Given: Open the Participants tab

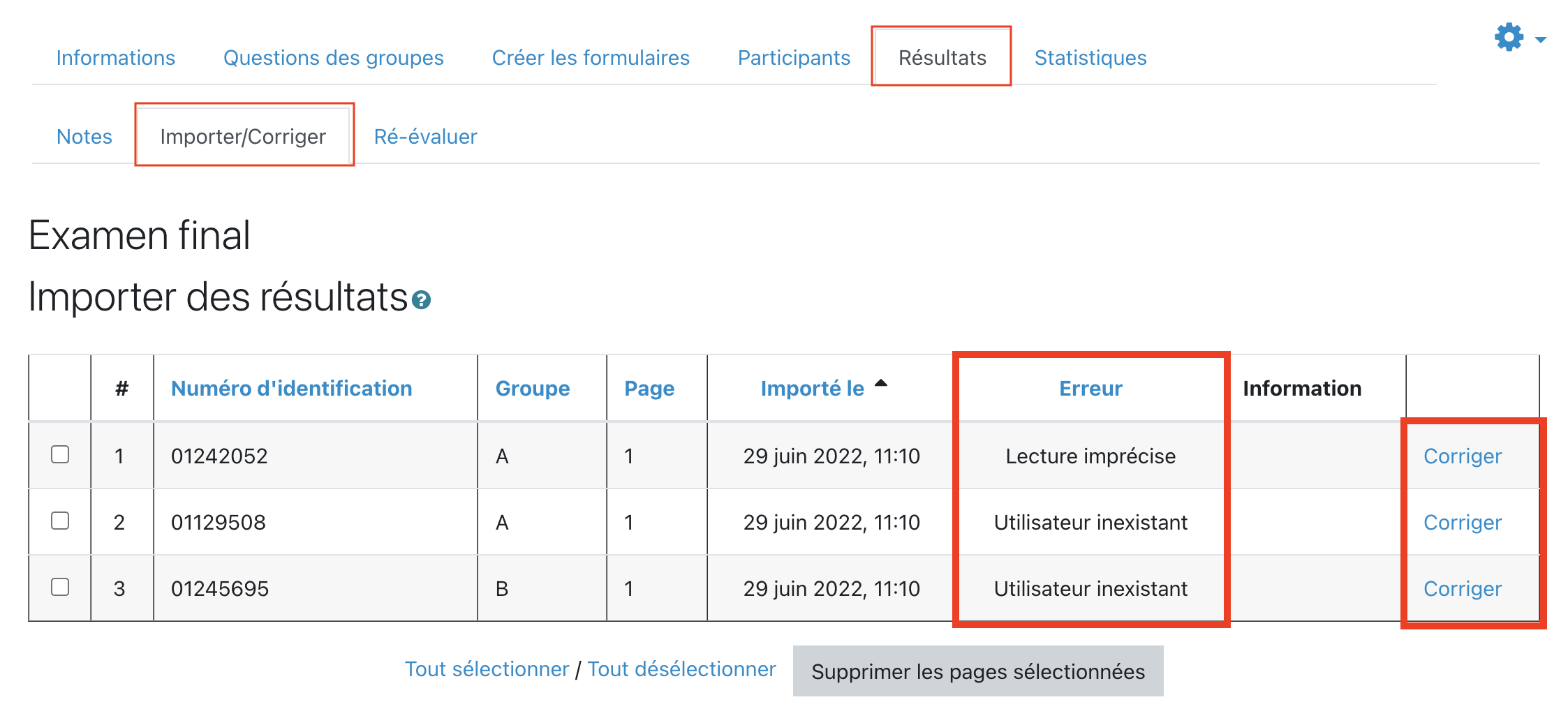Looking at the screenshot, I should [x=794, y=58].
